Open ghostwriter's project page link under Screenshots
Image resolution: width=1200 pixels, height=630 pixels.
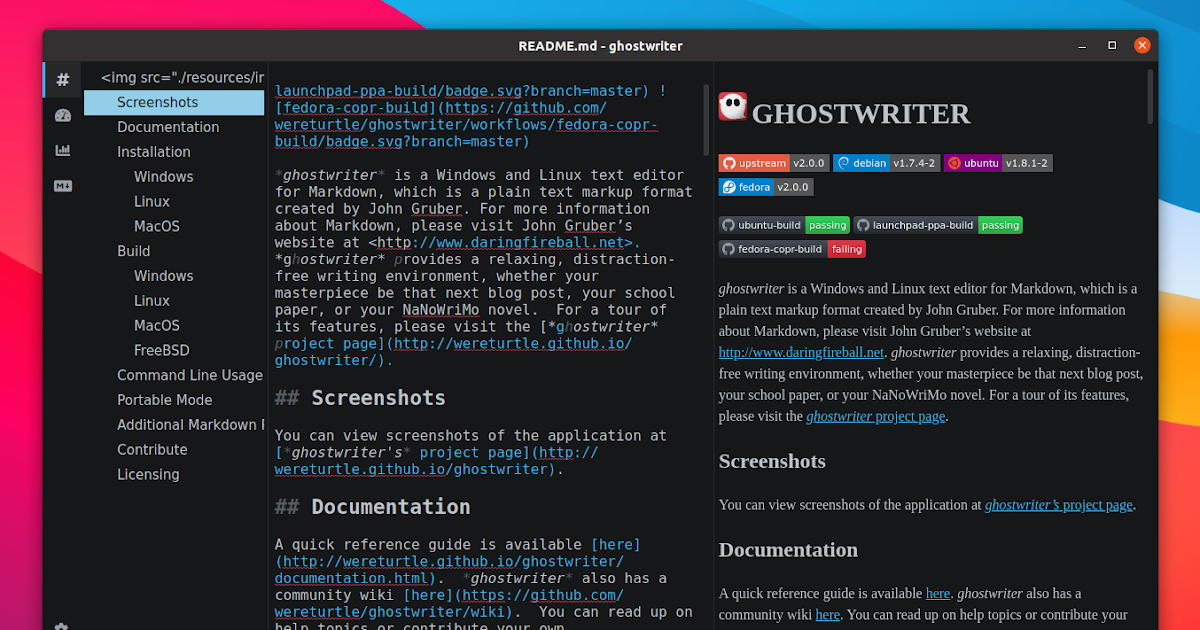(1059, 505)
